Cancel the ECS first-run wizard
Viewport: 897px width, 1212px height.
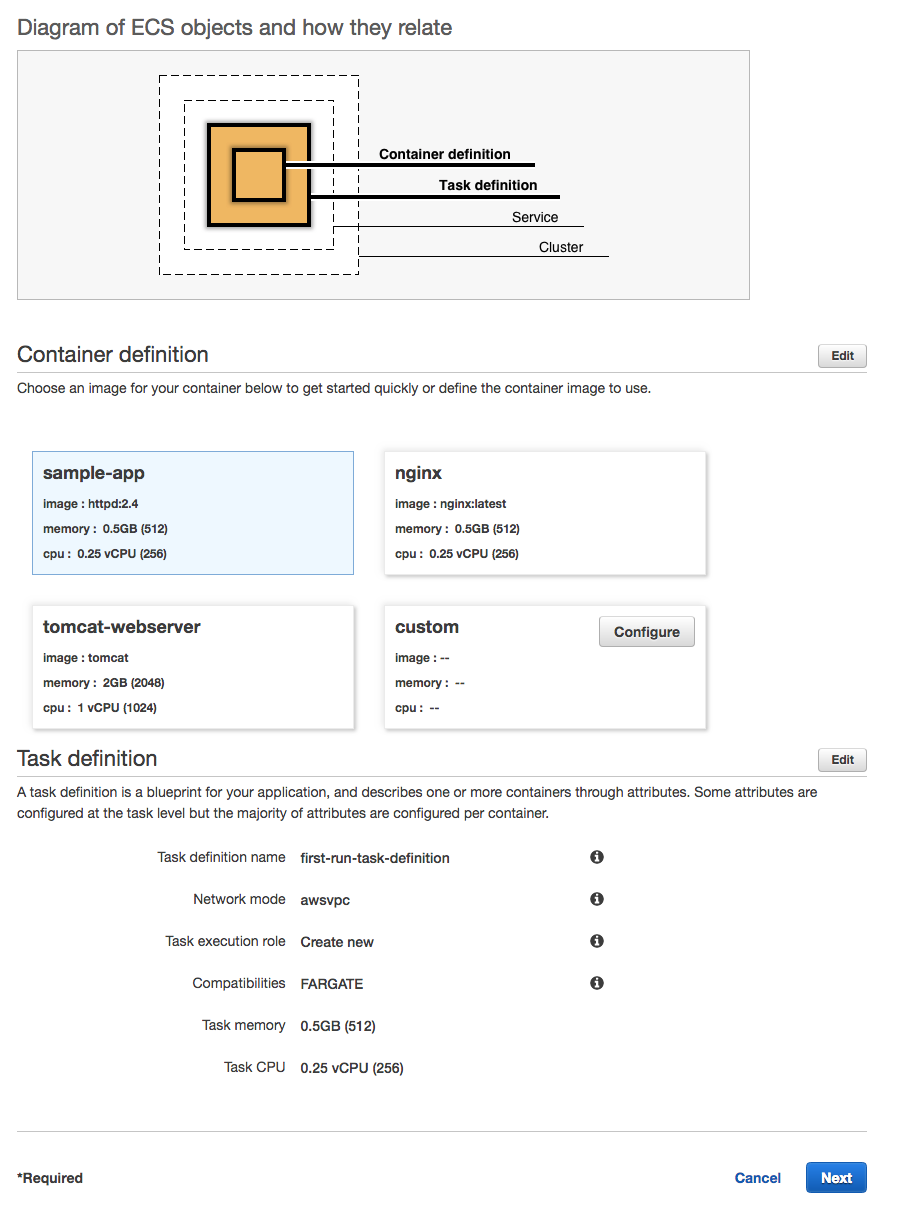757,1178
